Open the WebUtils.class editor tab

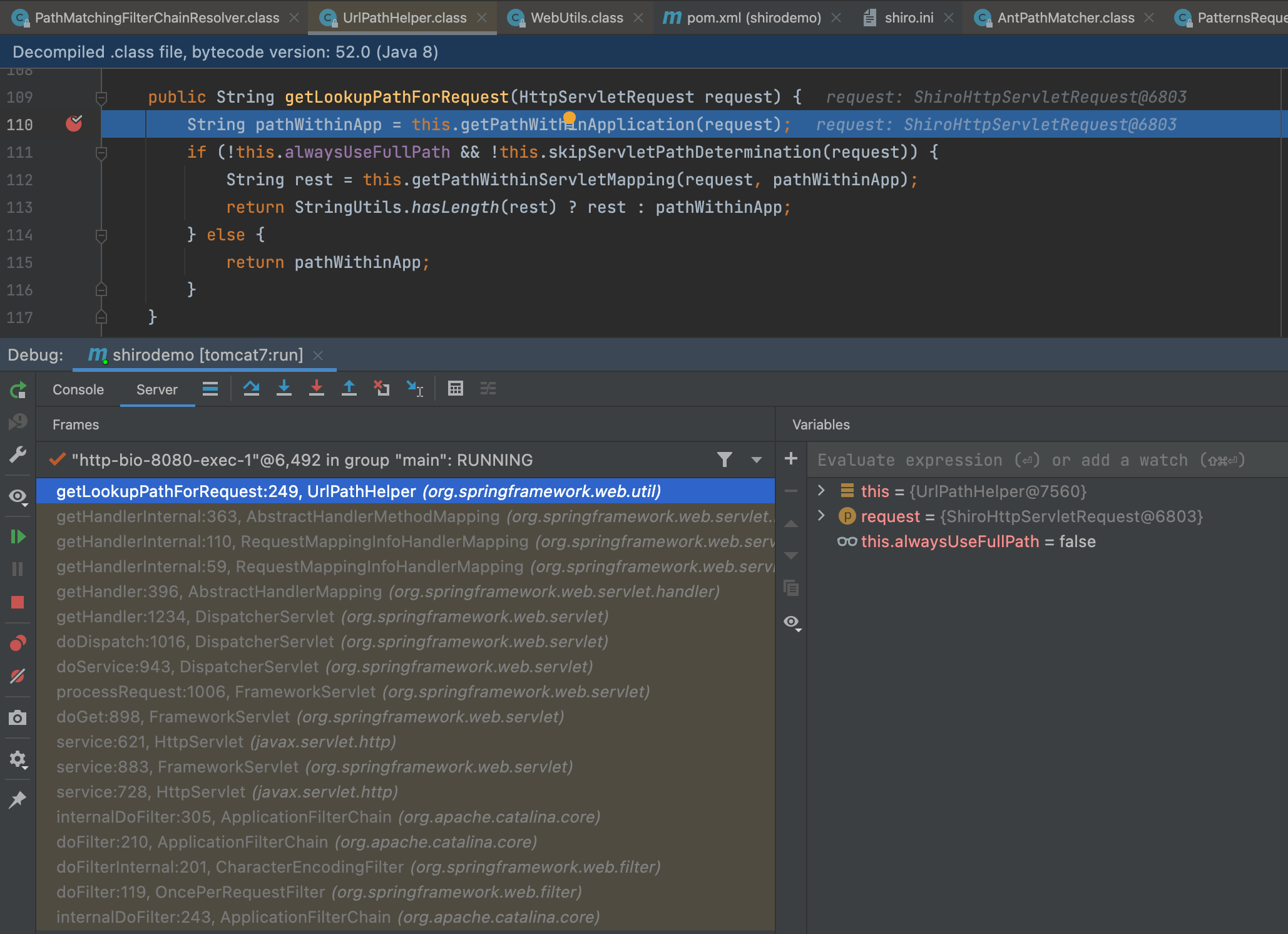pos(576,18)
